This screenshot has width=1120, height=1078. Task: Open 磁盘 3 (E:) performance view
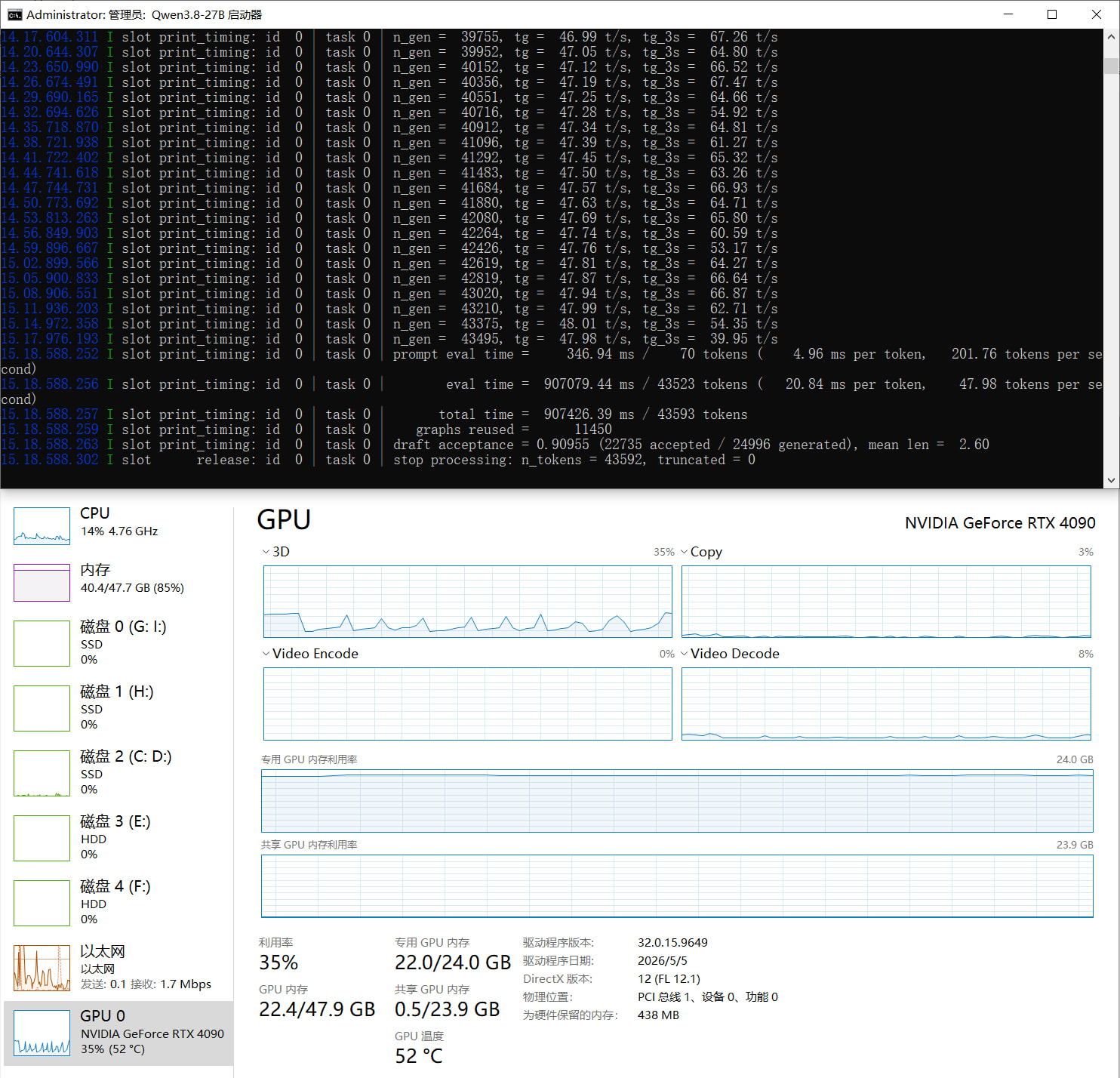coord(118,837)
